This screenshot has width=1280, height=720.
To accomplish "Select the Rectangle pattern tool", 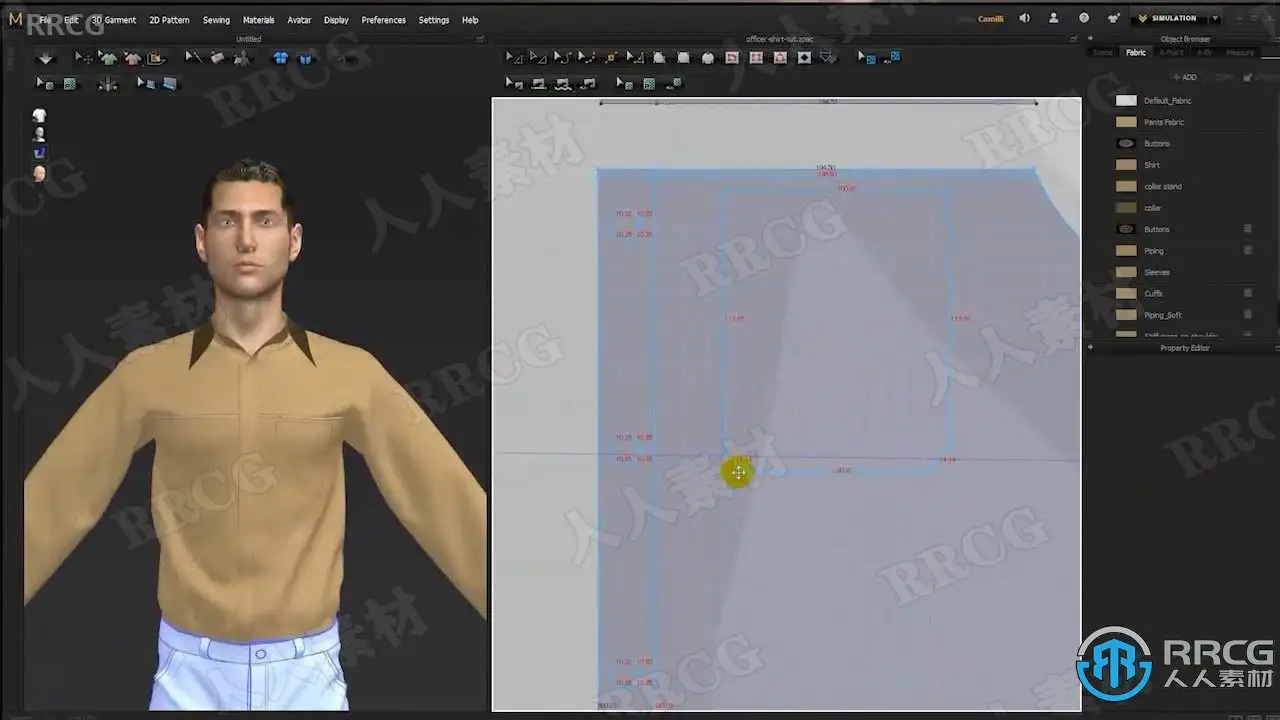I will coord(683,58).
